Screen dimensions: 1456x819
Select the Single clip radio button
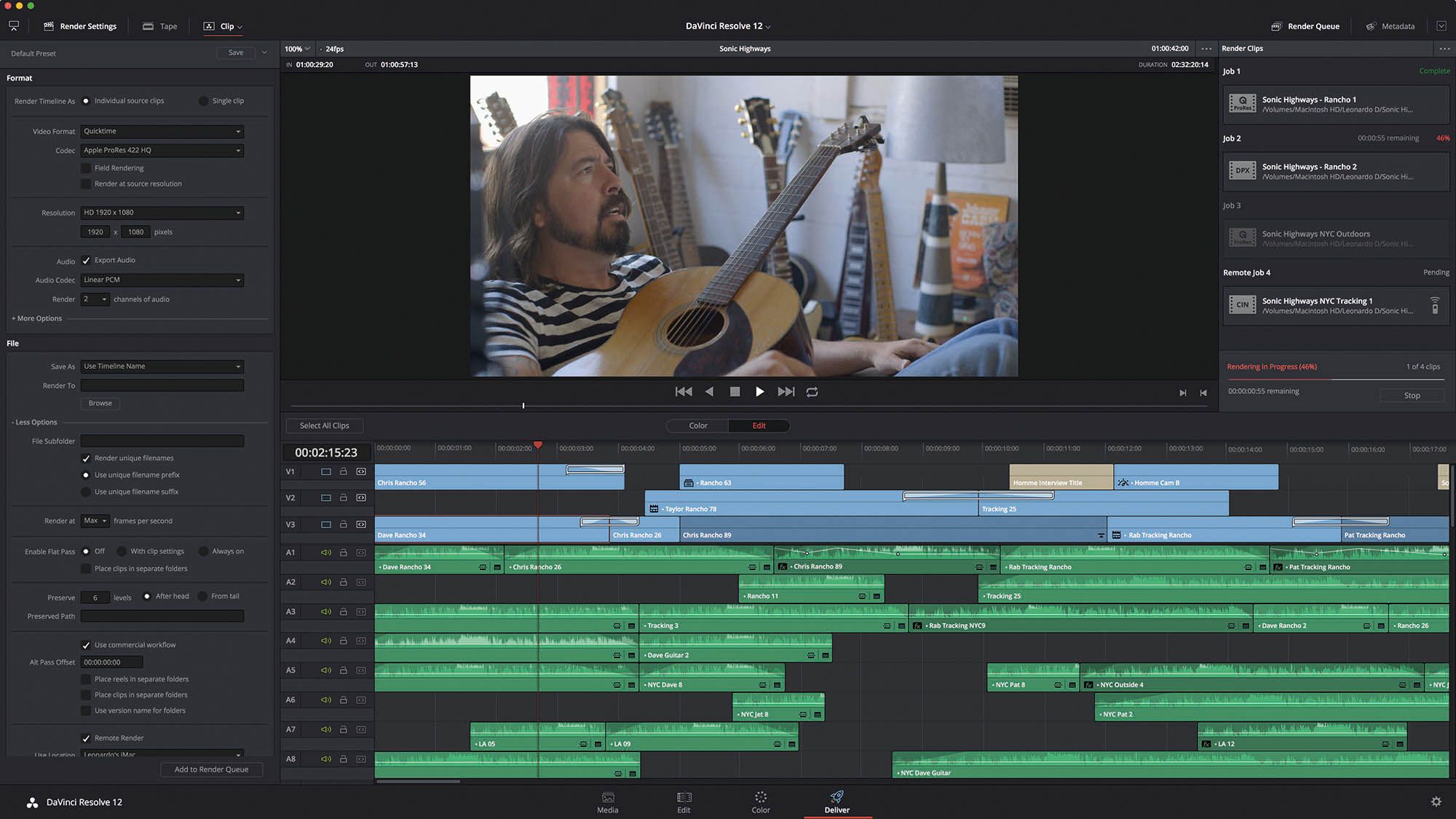(202, 100)
